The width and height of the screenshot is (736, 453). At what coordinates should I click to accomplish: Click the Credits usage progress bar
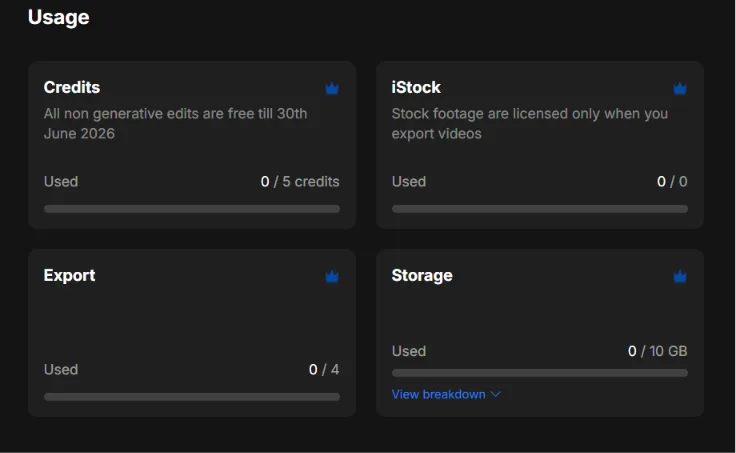192,209
